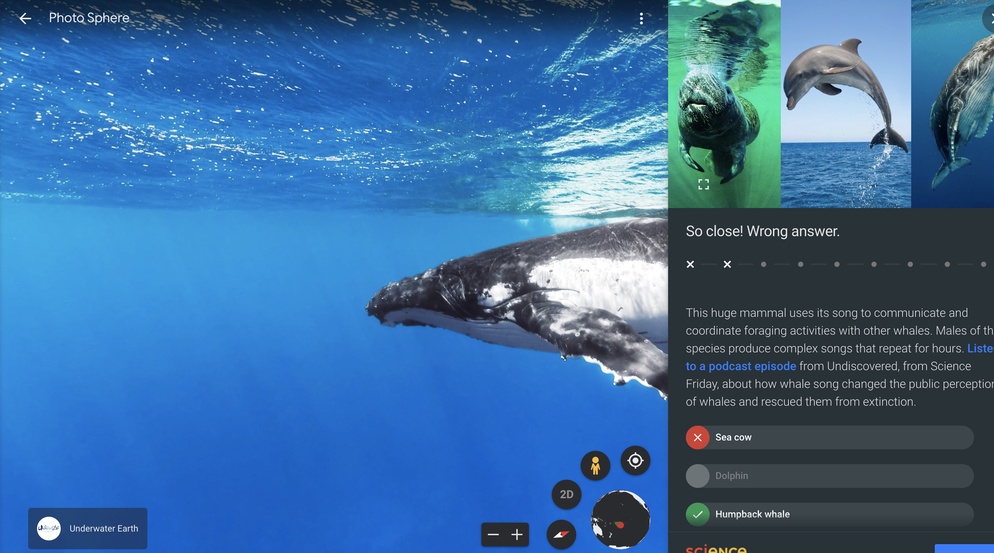This screenshot has height=553, width=994.
Task: Click the grey circle beside Dolphin
Action: pyautogui.click(x=697, y=476)
